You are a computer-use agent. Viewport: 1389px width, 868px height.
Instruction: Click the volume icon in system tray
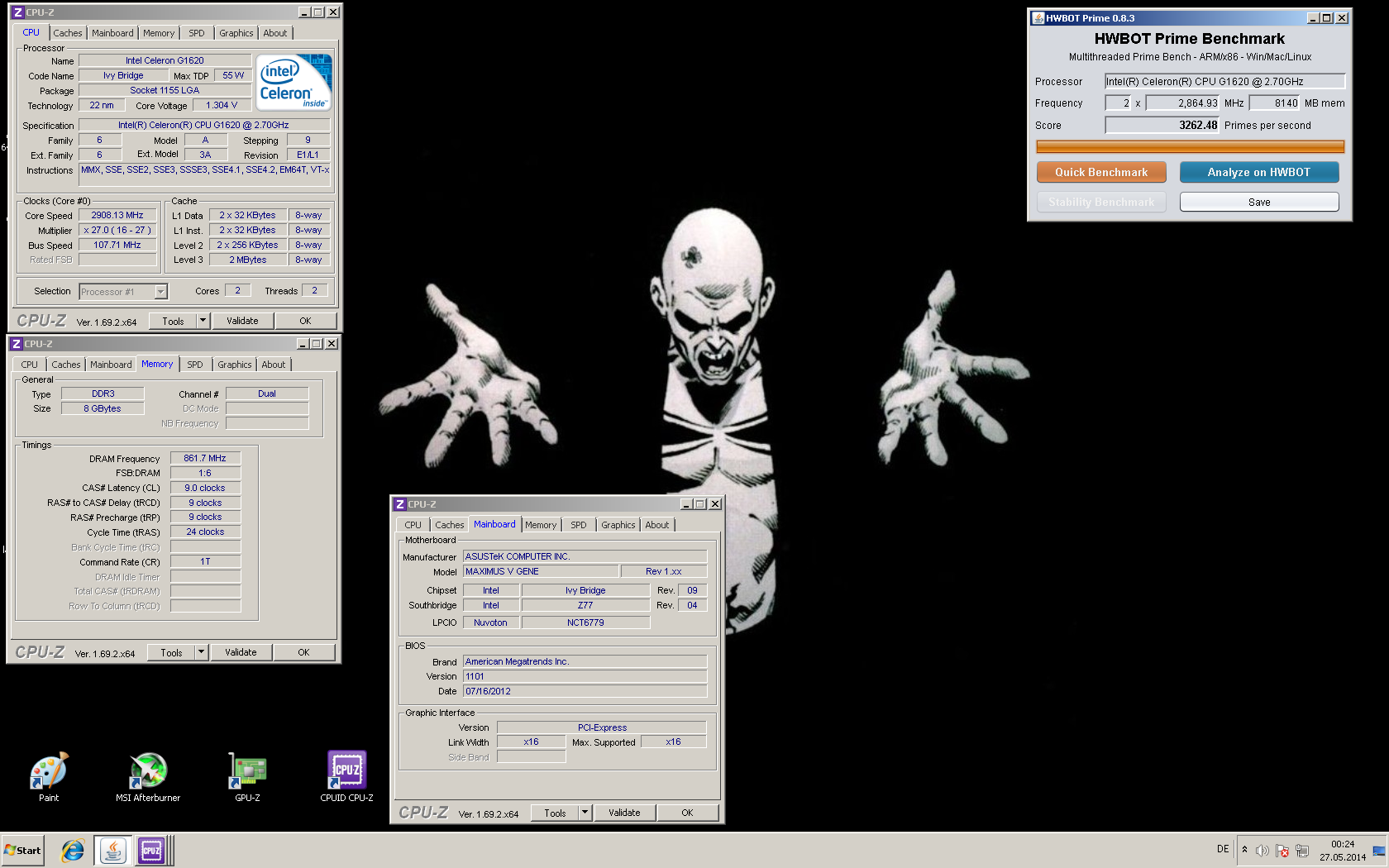pyautogui.click(x=1262, y=851)
